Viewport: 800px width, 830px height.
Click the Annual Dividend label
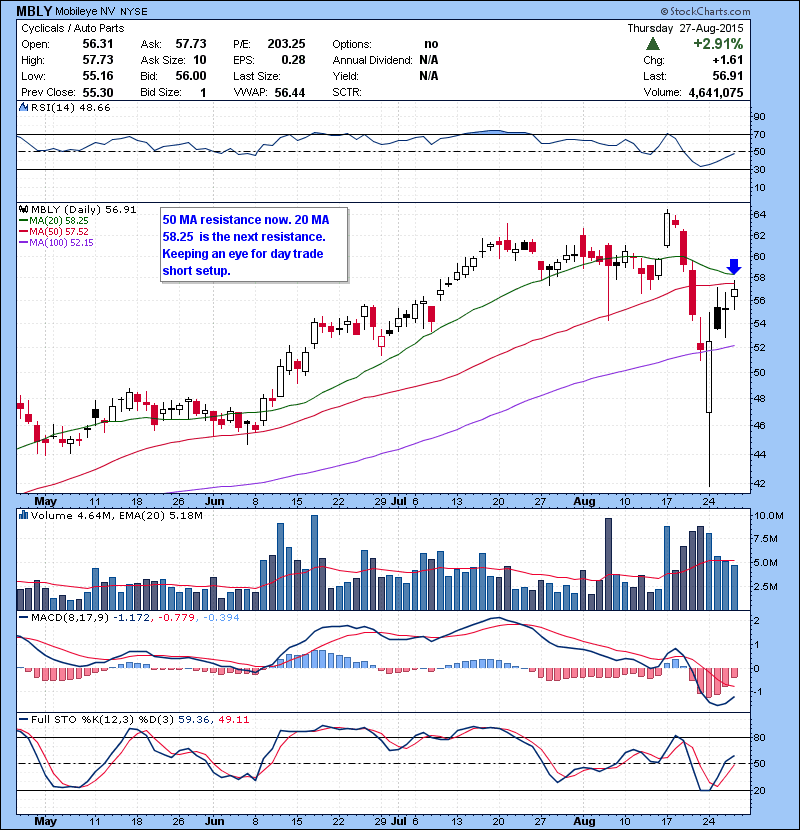point(372,60)
